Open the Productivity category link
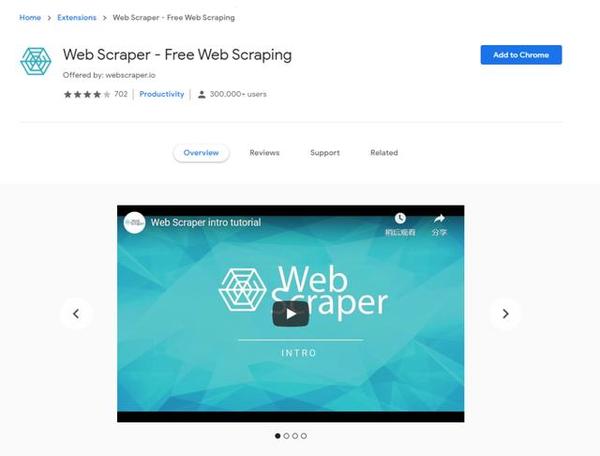600x456 pixels. click(x=161, y=94)
